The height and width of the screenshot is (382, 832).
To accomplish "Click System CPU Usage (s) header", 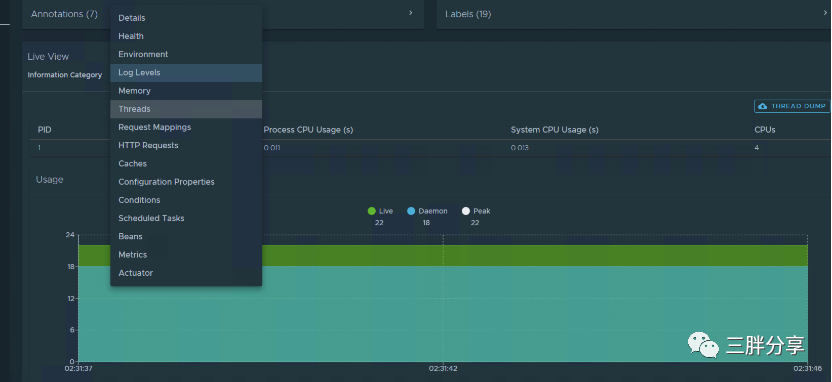I will point(554,130).
